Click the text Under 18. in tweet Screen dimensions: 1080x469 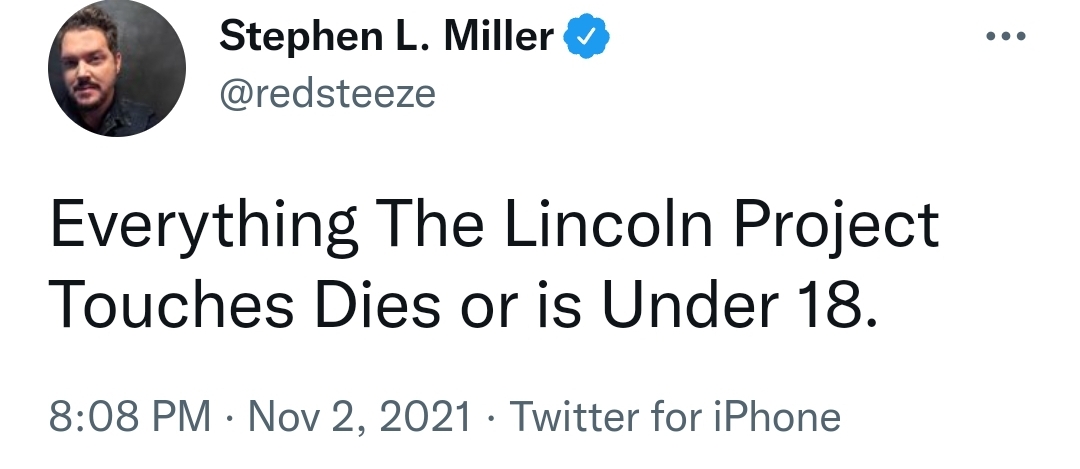click(x=740, y=304)
